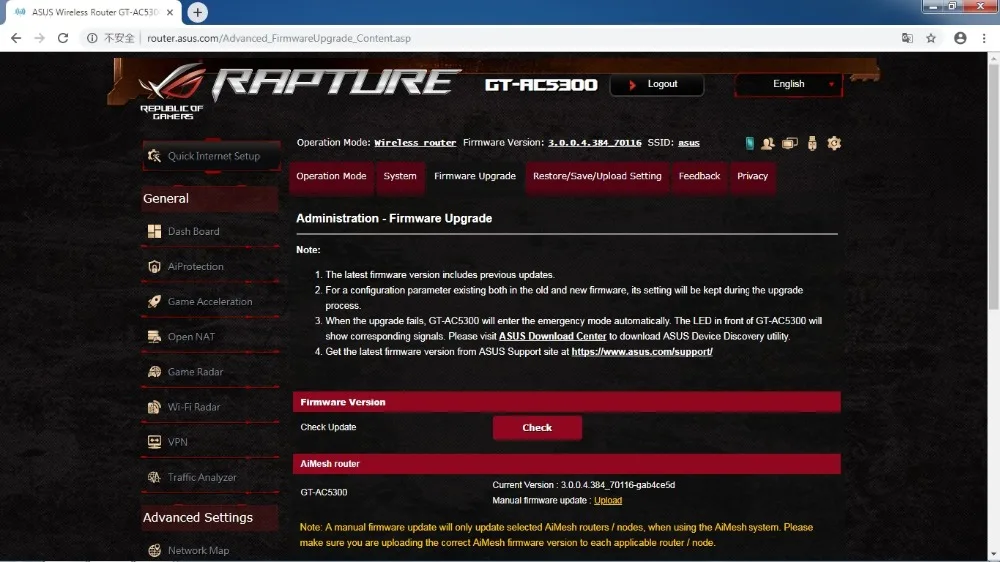Image resolution: width=1000 pixels, height=562 pixels.
Task: Click the firmware version 3.0.0.4.384_70116 link
Action: [594, 143]
